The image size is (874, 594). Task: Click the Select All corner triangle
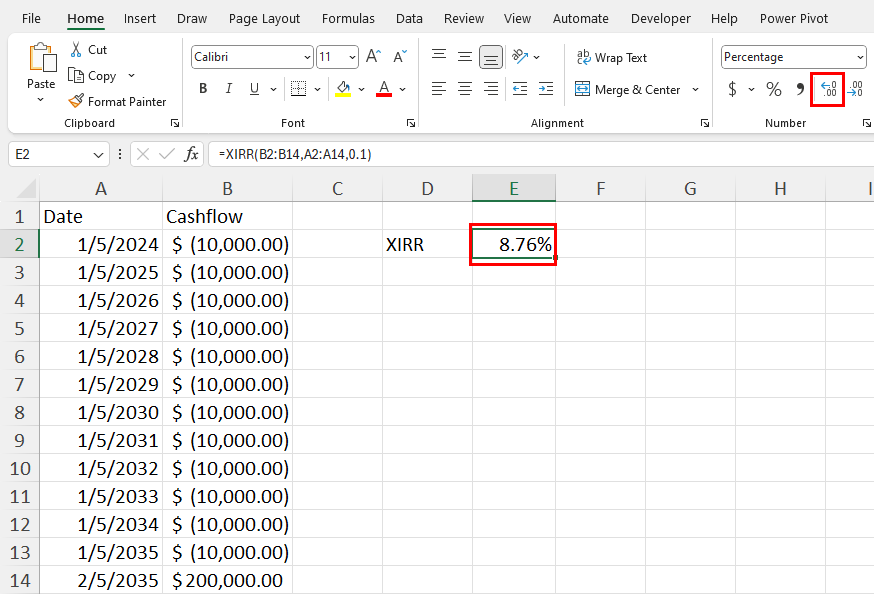coord(26,188)
